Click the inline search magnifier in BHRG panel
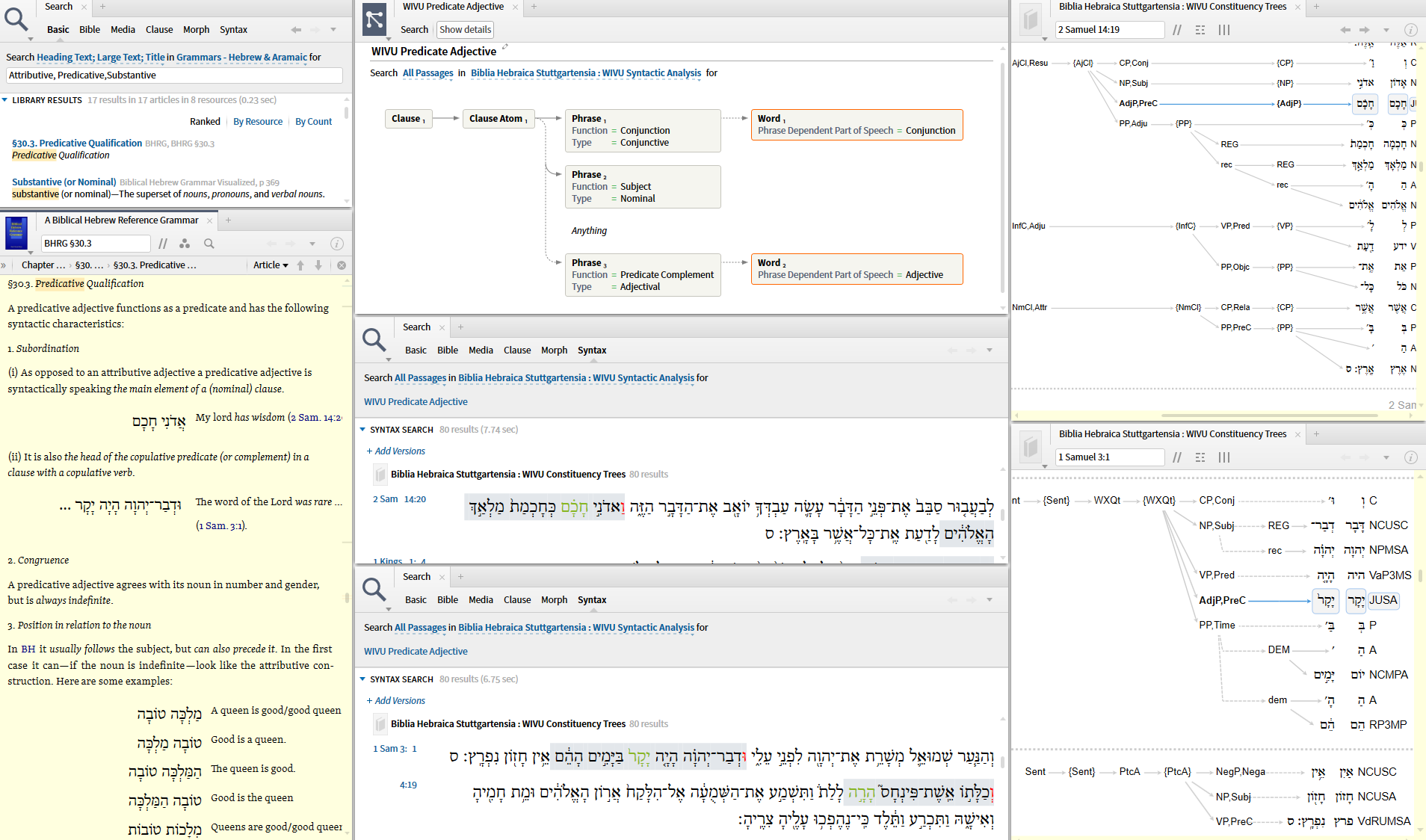 pos(209,244)
